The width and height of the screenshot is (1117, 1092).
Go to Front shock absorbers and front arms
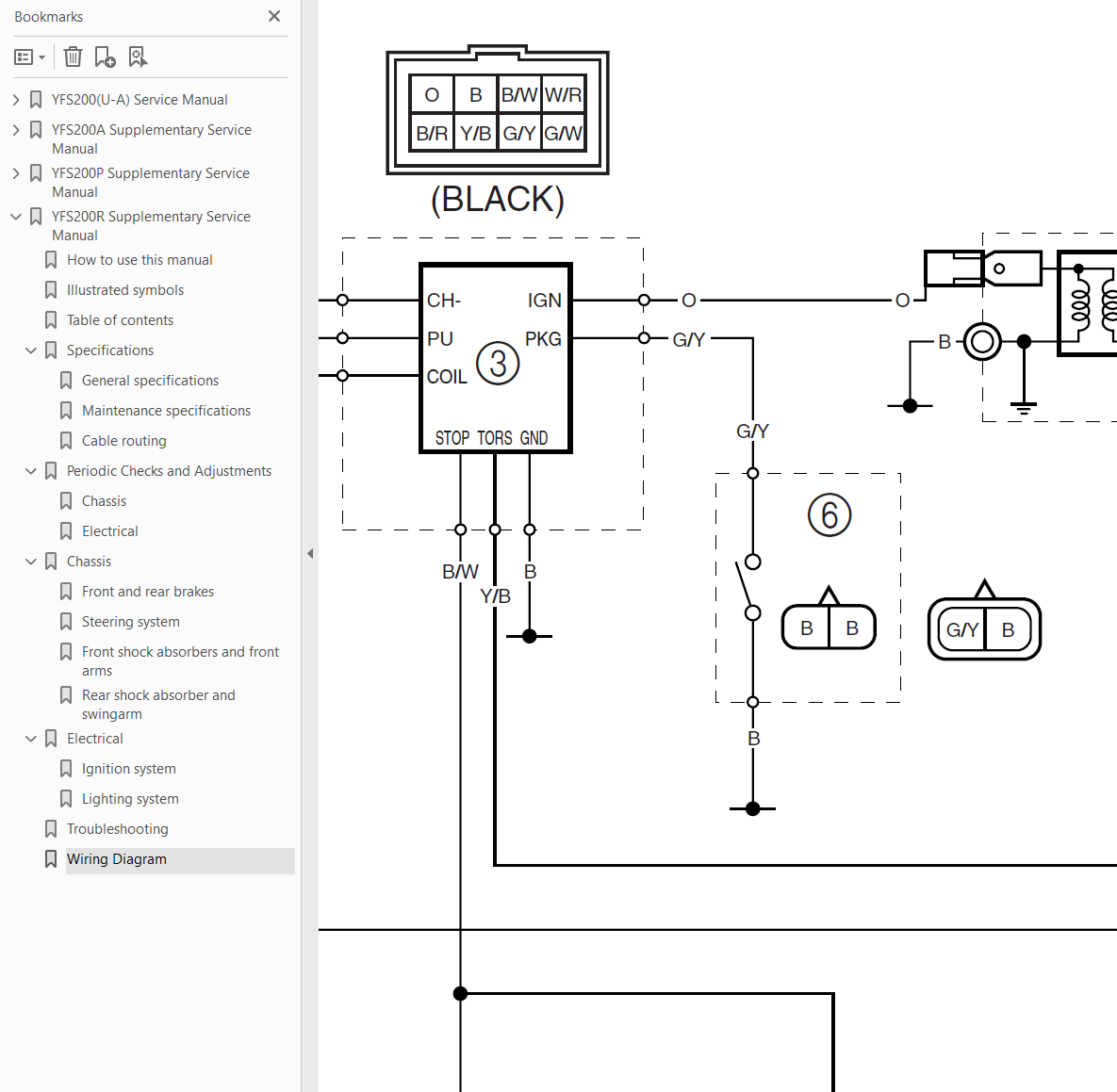click(x=180, y=661)
